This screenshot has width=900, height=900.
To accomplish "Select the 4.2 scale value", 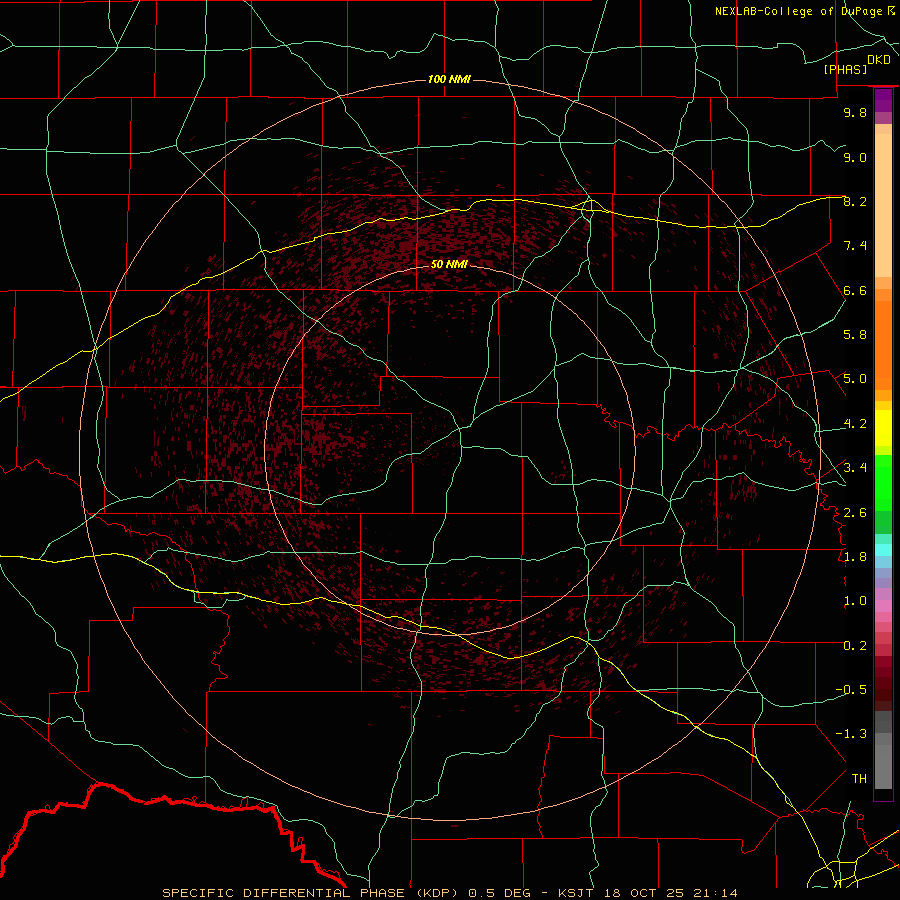I will [855, 424].
